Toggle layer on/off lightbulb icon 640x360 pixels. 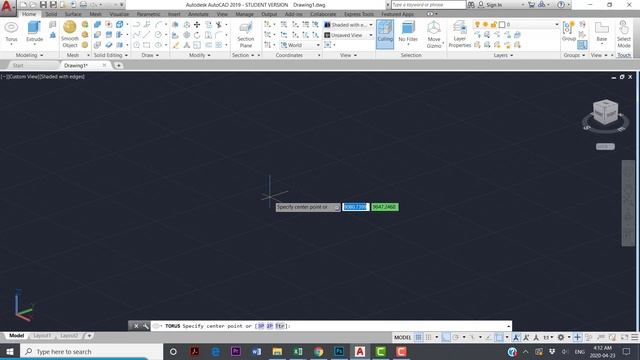click(477, 24)
